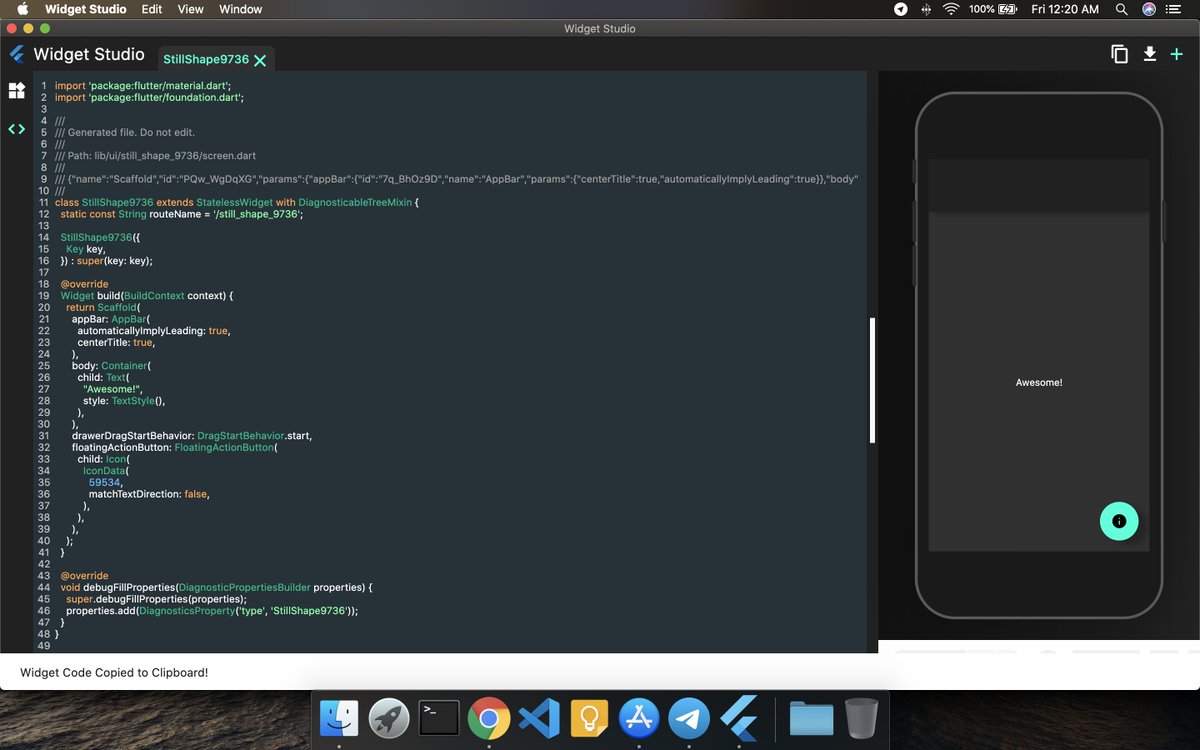Close the StillShape9736 tab
The width and height of the screenshot is (1200, 750).
(x=260, y=60)
